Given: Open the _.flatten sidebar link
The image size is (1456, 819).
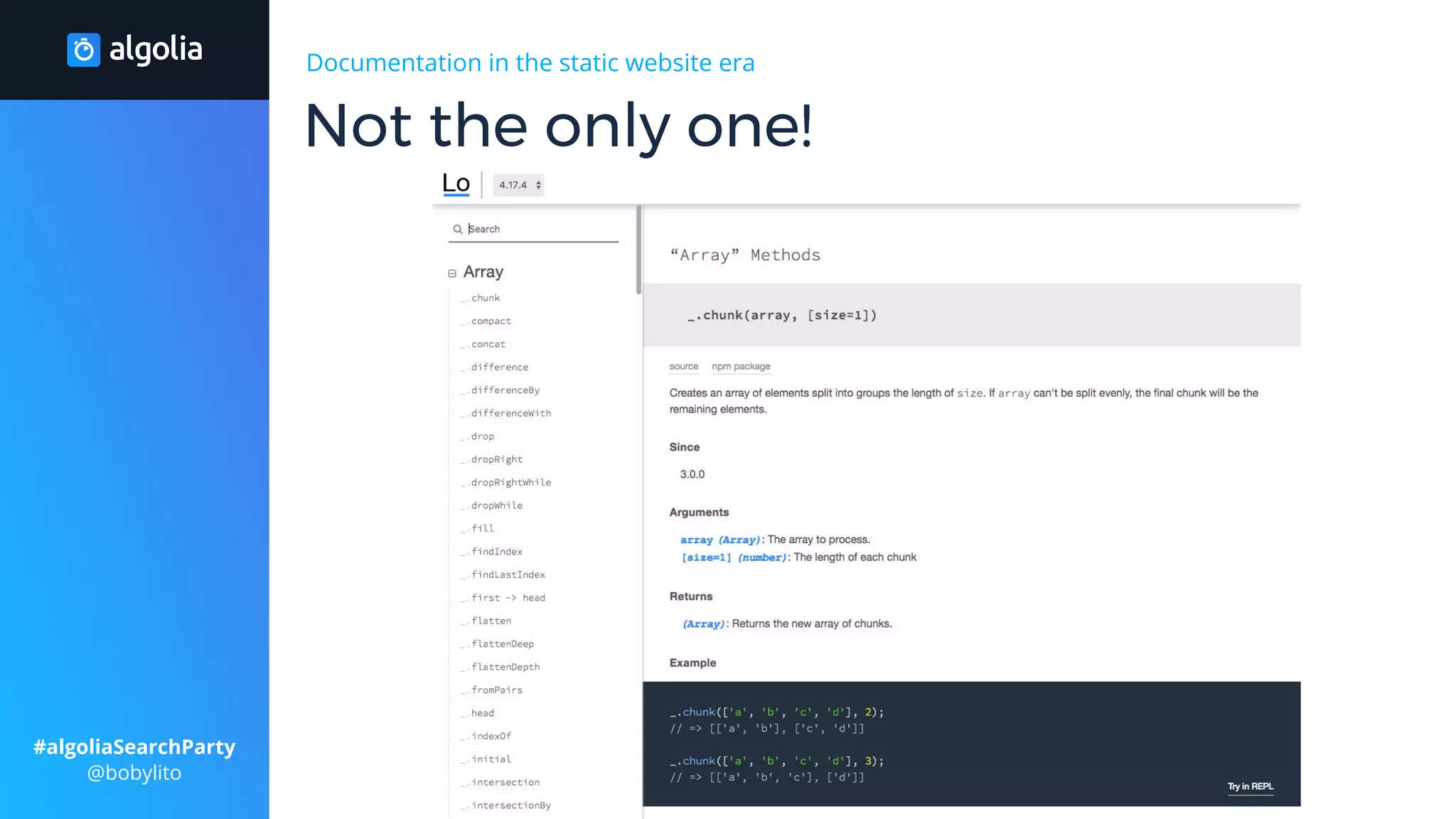Looking at the screenshot, I should pyautogui.click(x=486, y=621).
